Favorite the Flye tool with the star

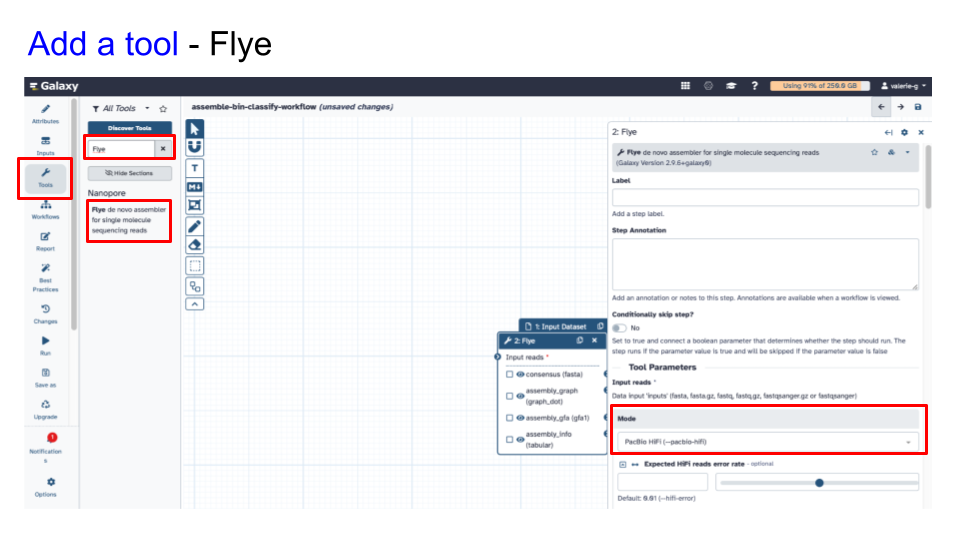pyautogui.click(x=874, y=152)
